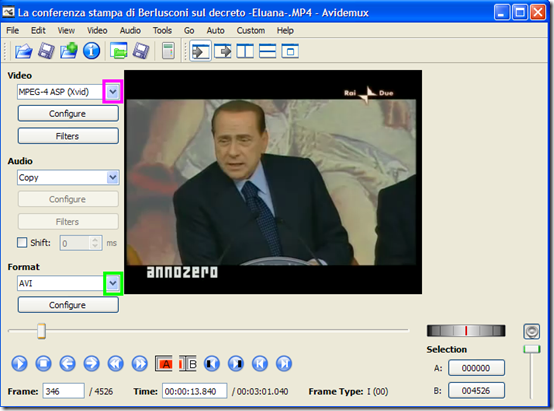Select the separate window preview icon
The height and width of the screenshot is (411, 554).
click(x=290, y=52)
